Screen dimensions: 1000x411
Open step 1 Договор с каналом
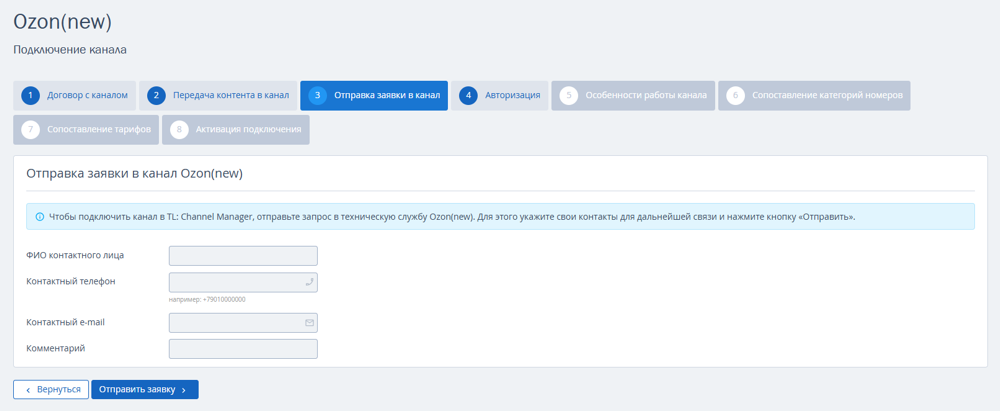[75, 96]
